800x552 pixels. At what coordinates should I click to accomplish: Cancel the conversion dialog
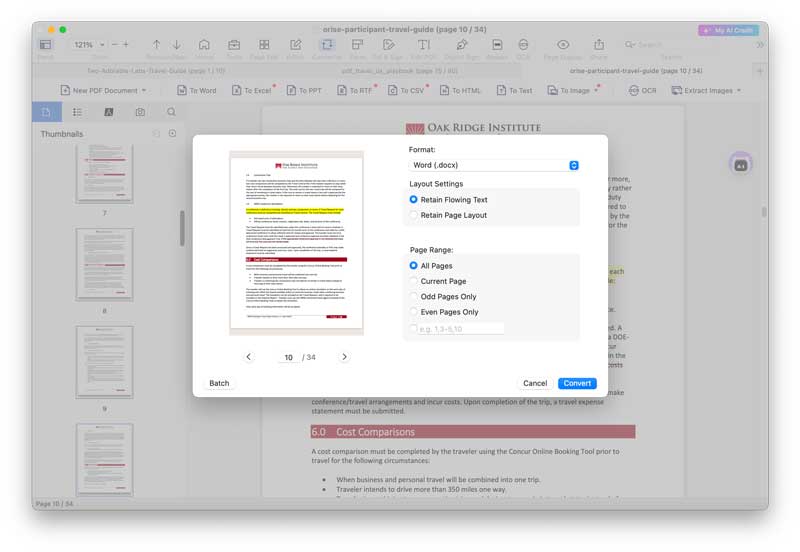pyautogui.click(x=535, y=383)
